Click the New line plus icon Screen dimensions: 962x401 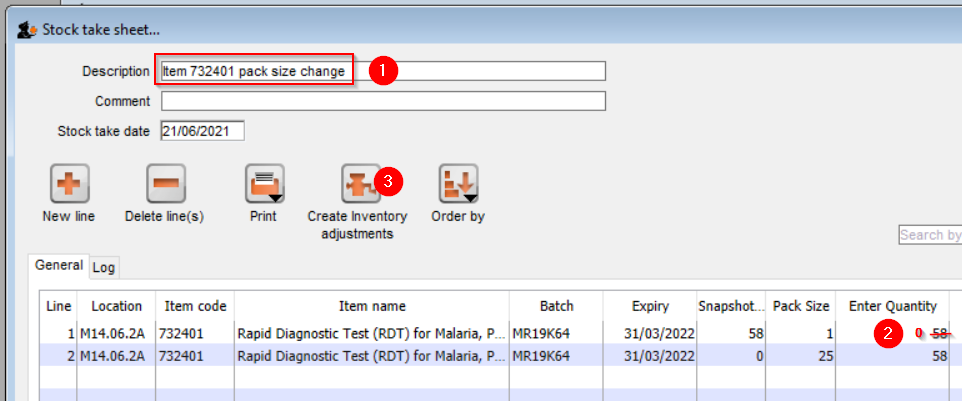[69, 185]
